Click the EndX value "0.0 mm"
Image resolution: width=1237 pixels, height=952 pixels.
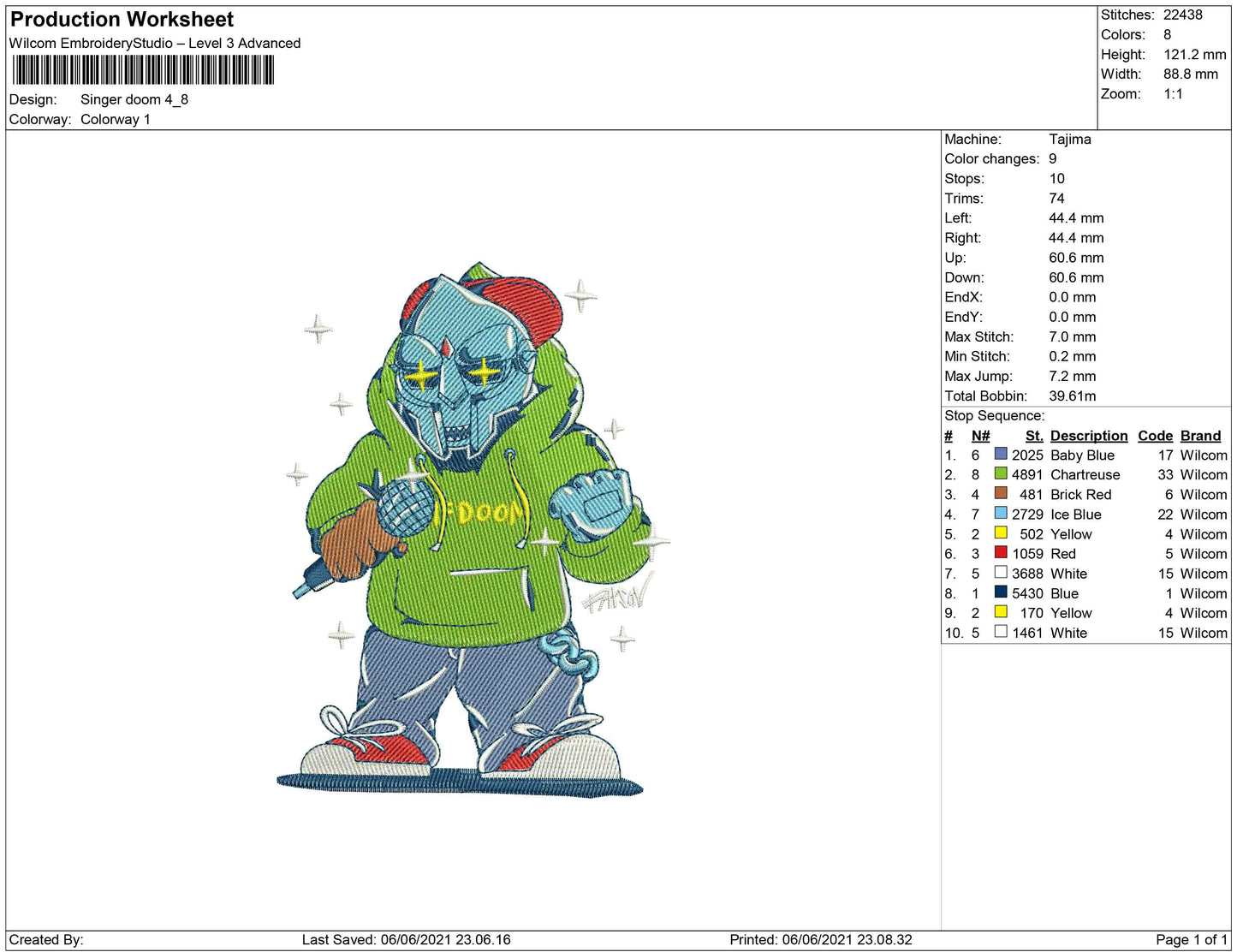pos(1073,296)
